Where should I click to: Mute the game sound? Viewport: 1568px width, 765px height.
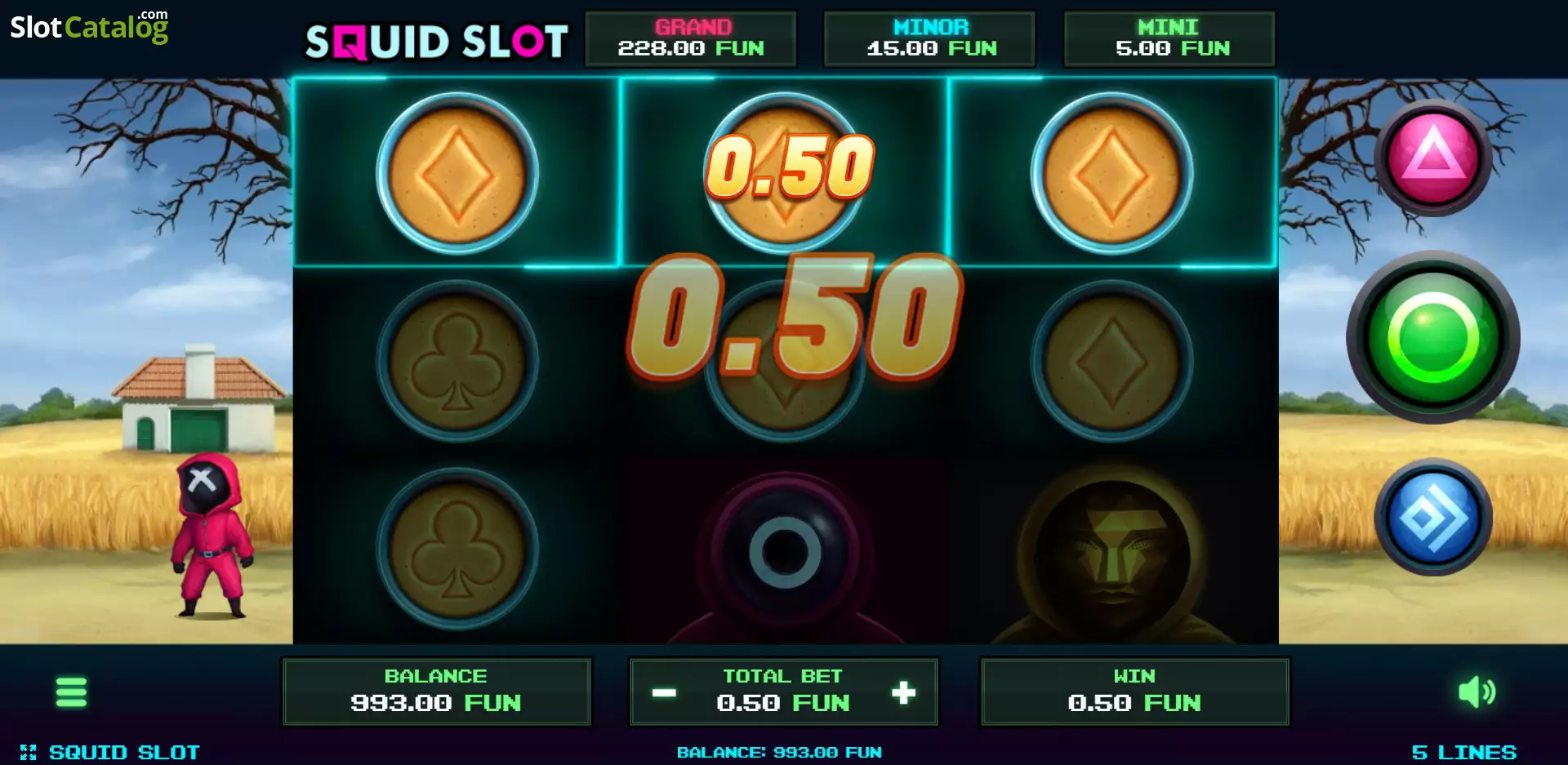[x=1477, y=692]
